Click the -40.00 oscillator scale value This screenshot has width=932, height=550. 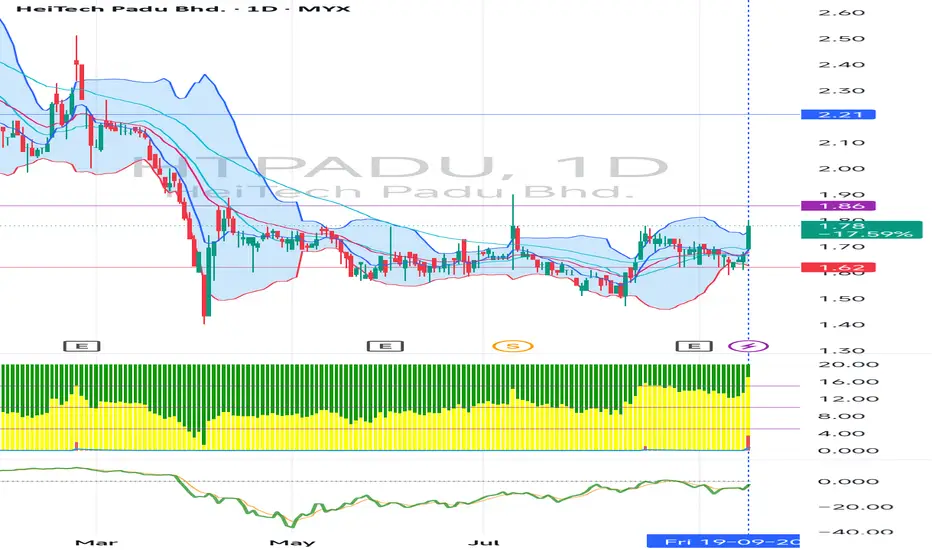coord(855,532)
